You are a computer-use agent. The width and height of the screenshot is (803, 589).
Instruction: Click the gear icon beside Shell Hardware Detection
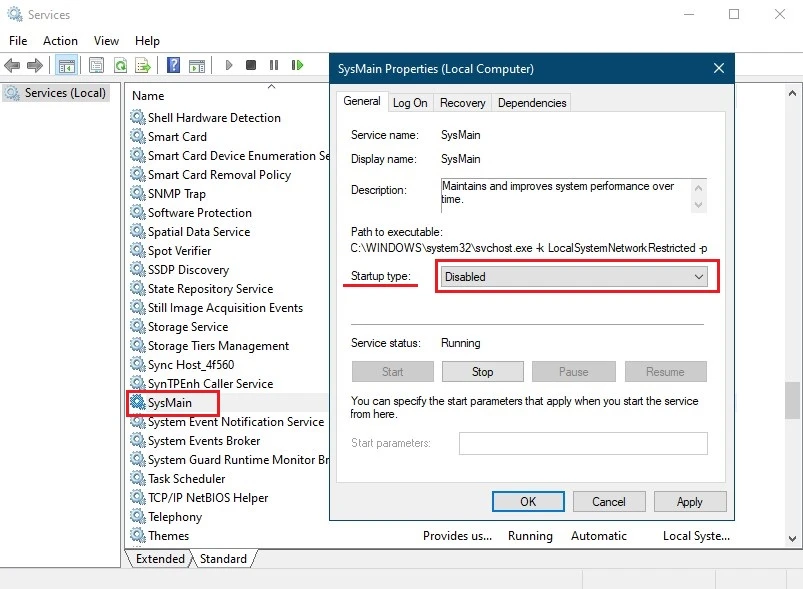[x=137, y=117]
